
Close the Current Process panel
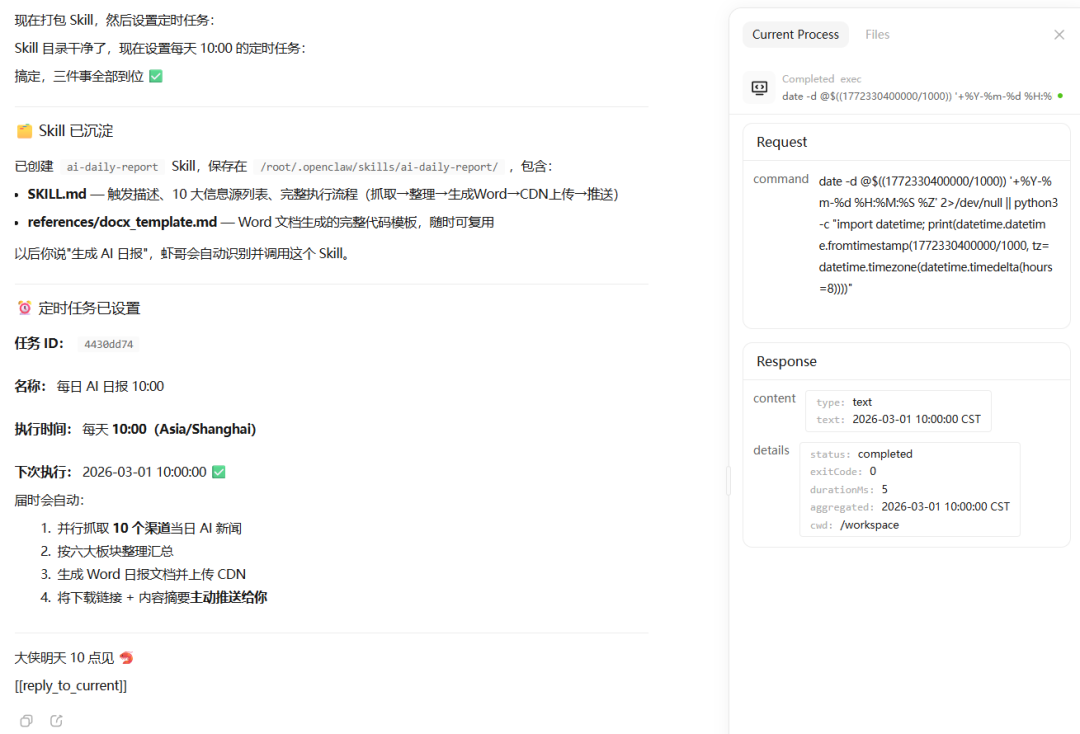pyautogui.click(x=1059, y=34)
